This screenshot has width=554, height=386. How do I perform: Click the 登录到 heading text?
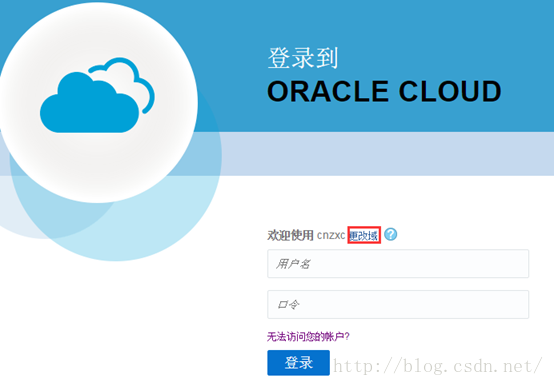(x=303, y=58)
